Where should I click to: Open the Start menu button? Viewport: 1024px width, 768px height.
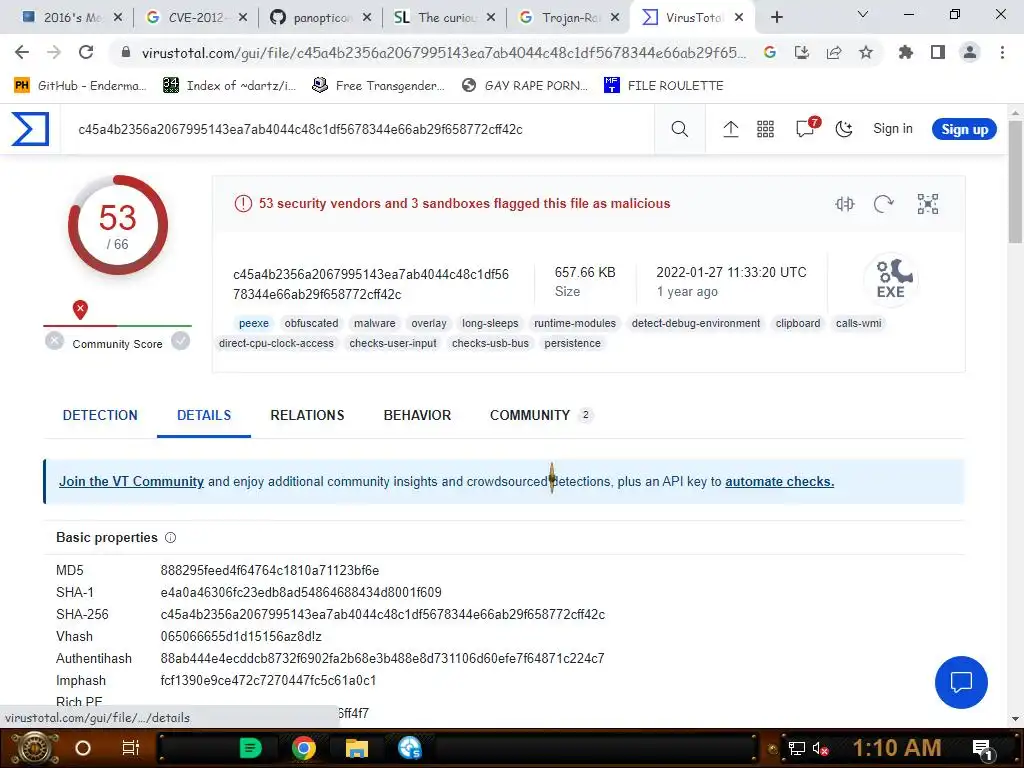point(35,748)
